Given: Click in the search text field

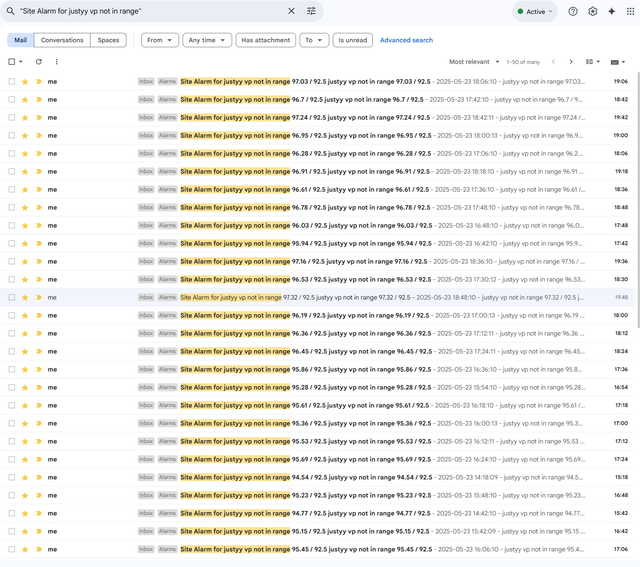Looking at the screenshot, I should [x=151, y=11].
